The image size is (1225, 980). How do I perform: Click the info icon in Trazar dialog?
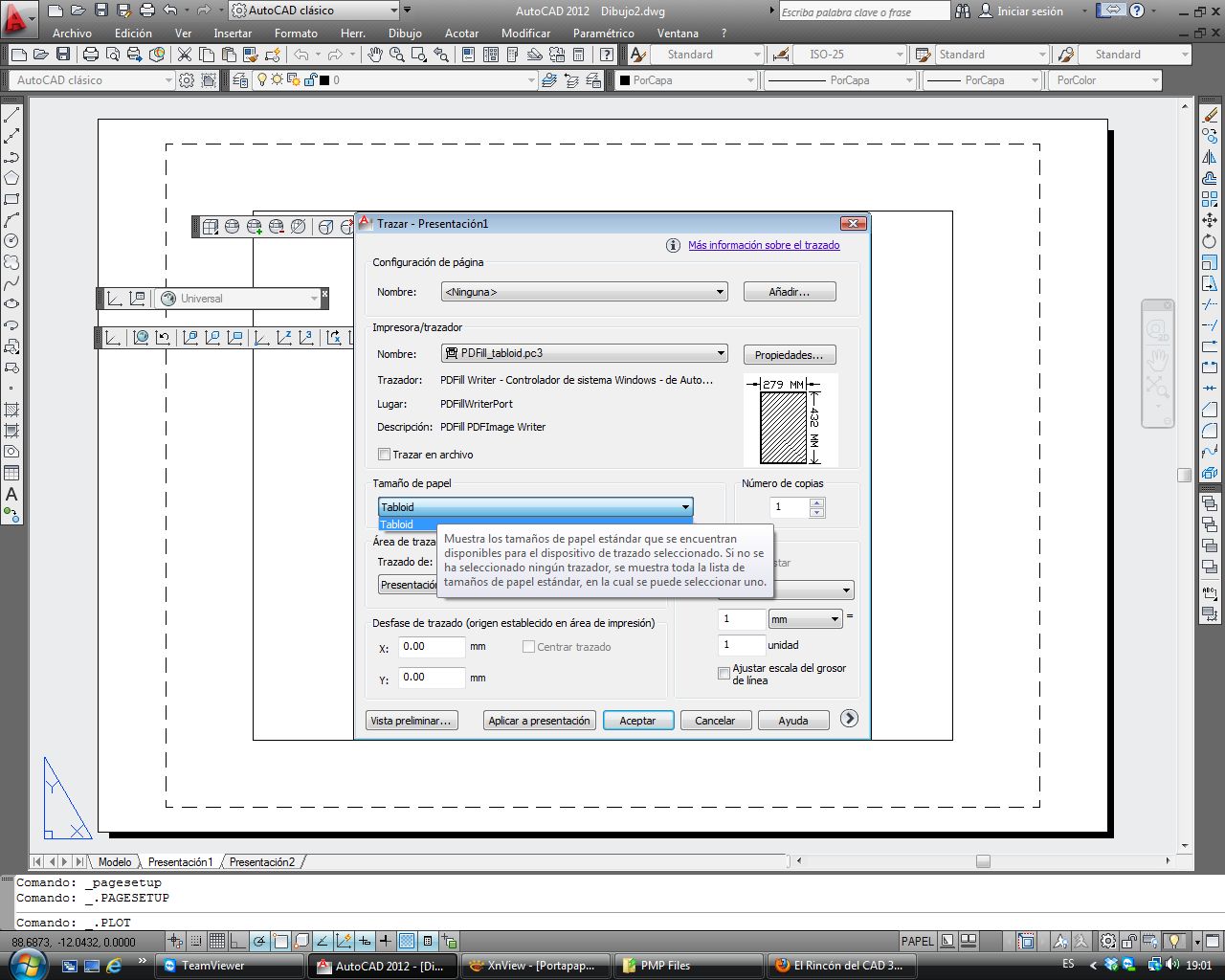(673, 246)
